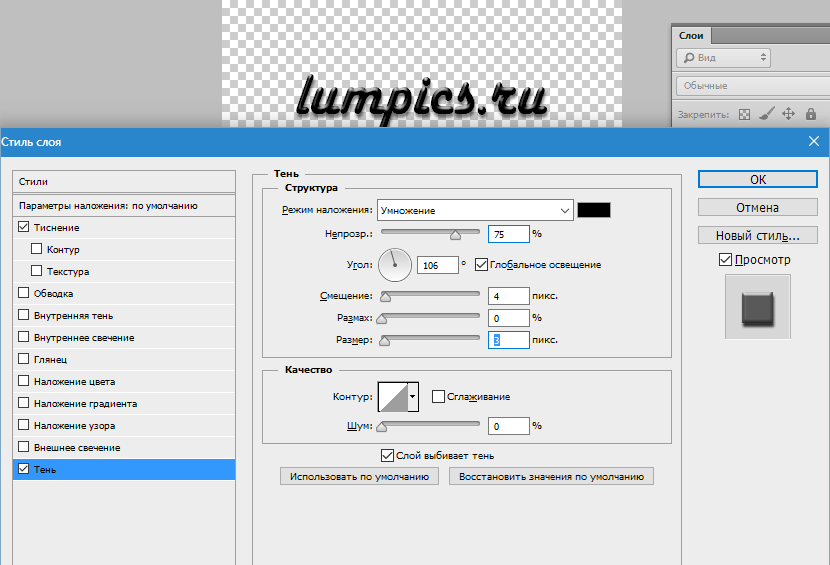Toggle the Просмотр preview checkbox

pyautogui.click(x=725, y=259)
